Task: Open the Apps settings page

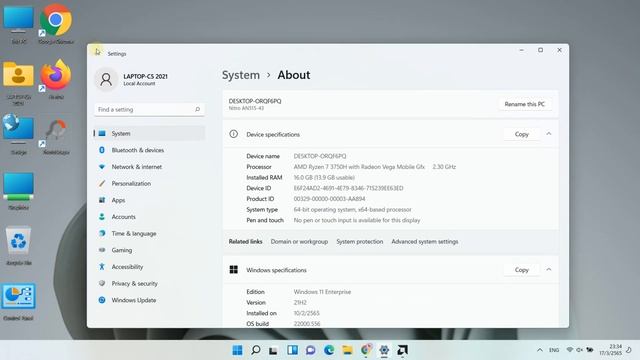Action: click(149, 200)
